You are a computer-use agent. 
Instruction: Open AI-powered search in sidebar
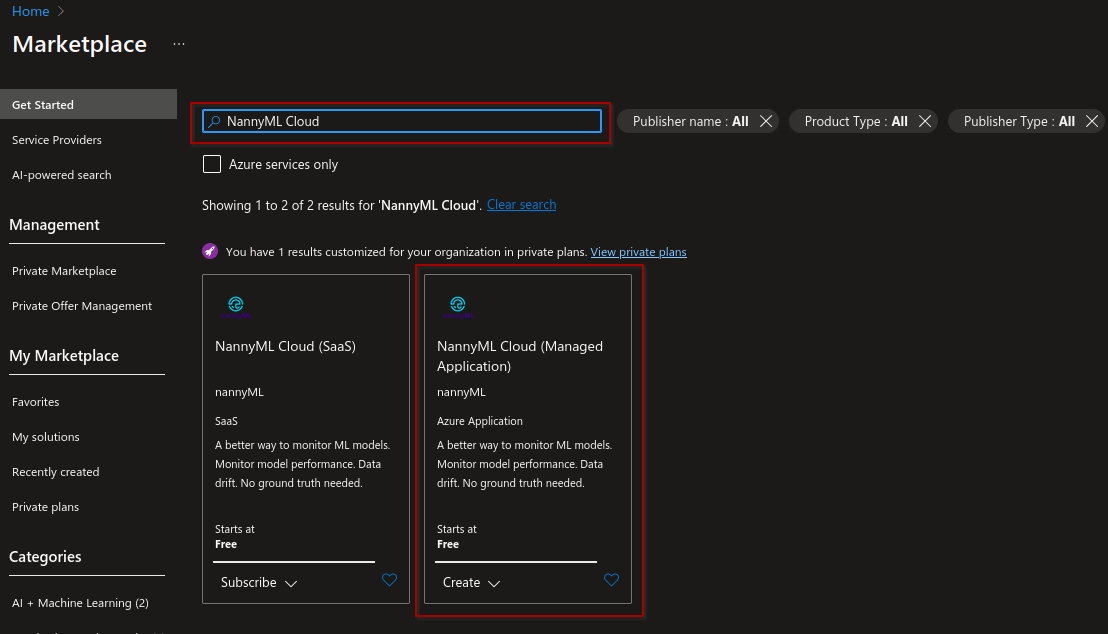[62, 175]
